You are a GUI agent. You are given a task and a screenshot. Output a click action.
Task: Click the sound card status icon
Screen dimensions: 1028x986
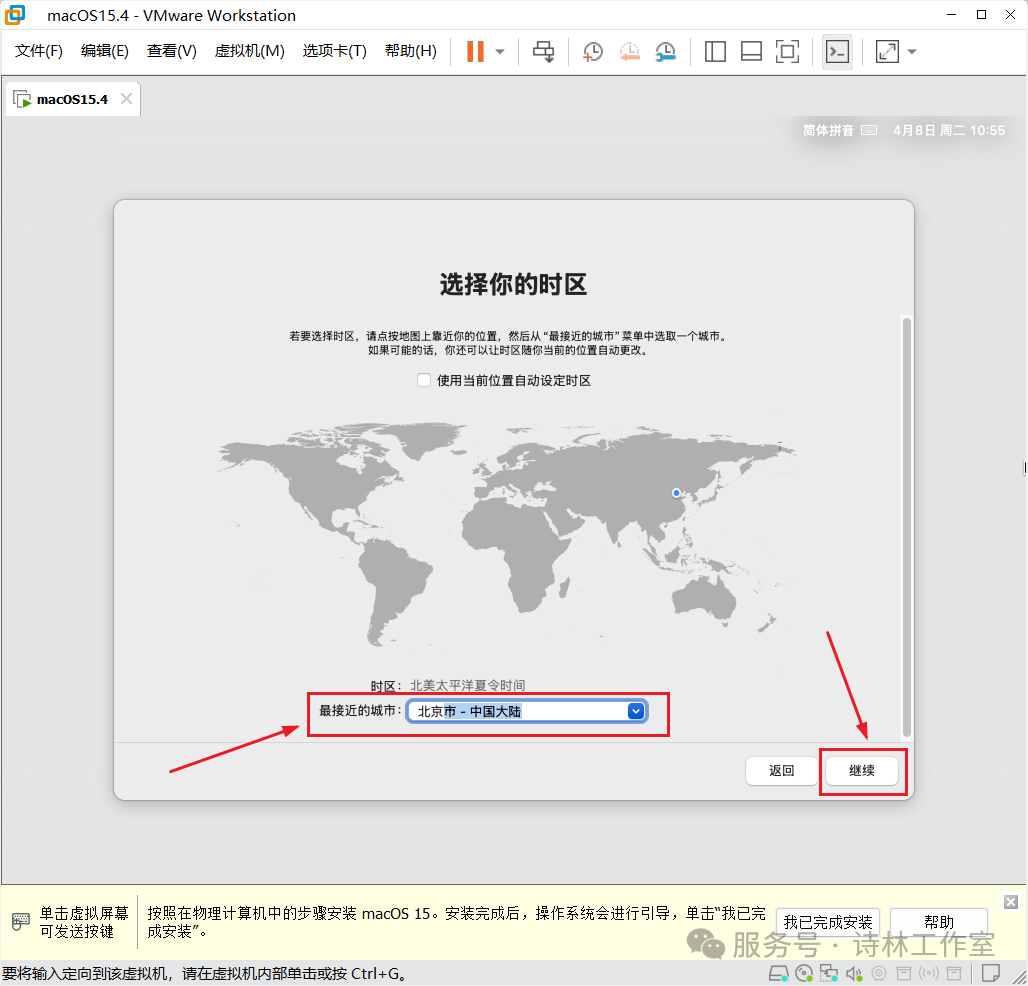[854, 974]
